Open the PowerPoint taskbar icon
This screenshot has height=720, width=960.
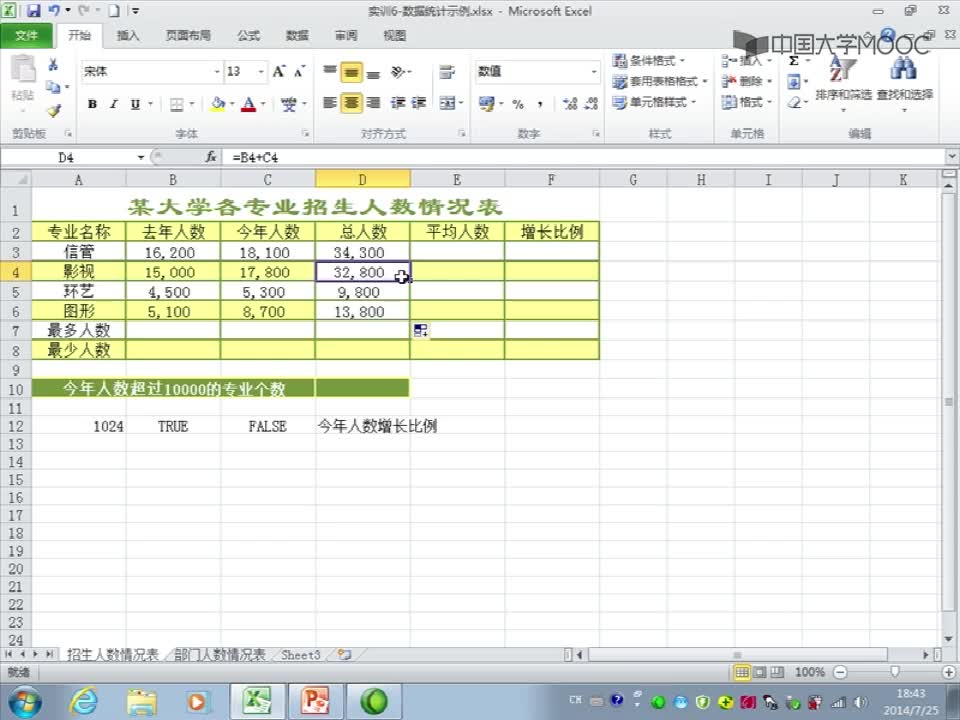point(315,702)
